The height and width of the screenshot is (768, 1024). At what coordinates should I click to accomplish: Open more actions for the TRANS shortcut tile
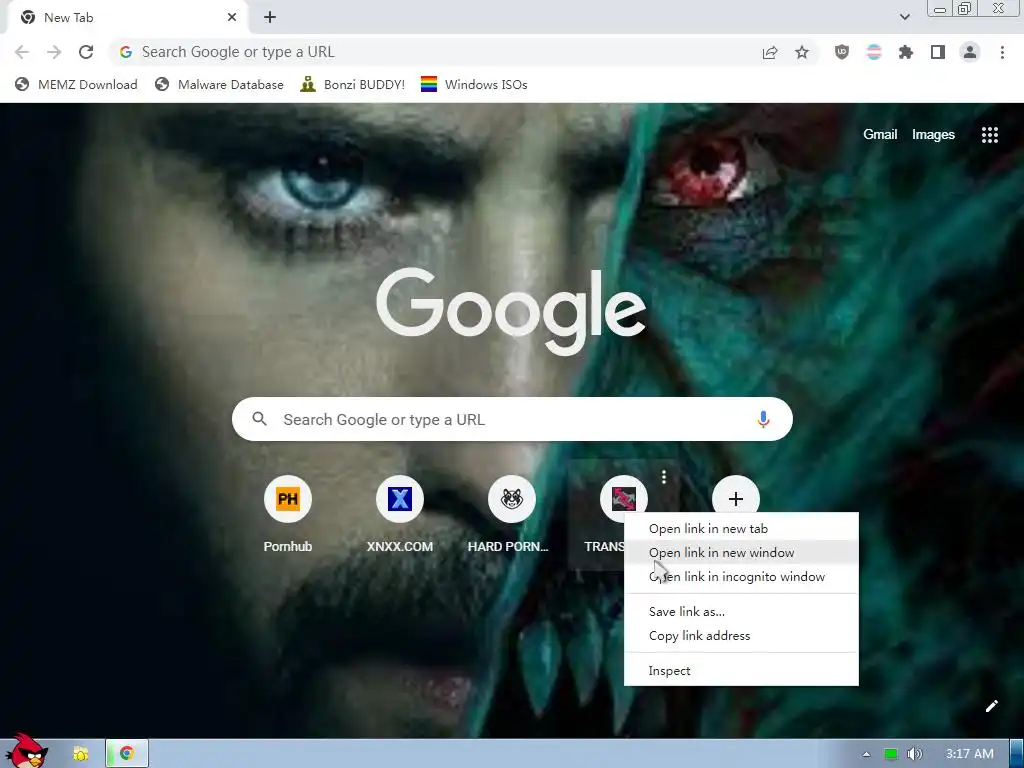(664, 477)
